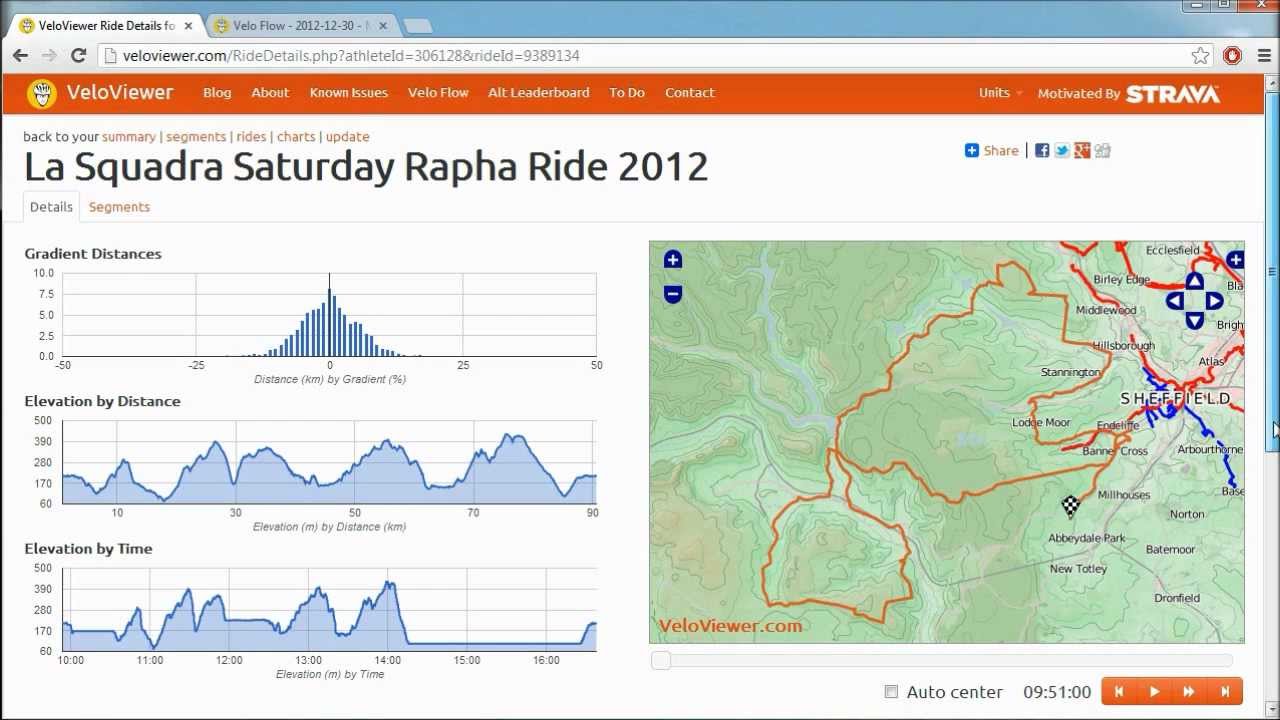Open the map layer switcher plus icon
Screen dimensions: 1280x720
[x=1235, y=260]
